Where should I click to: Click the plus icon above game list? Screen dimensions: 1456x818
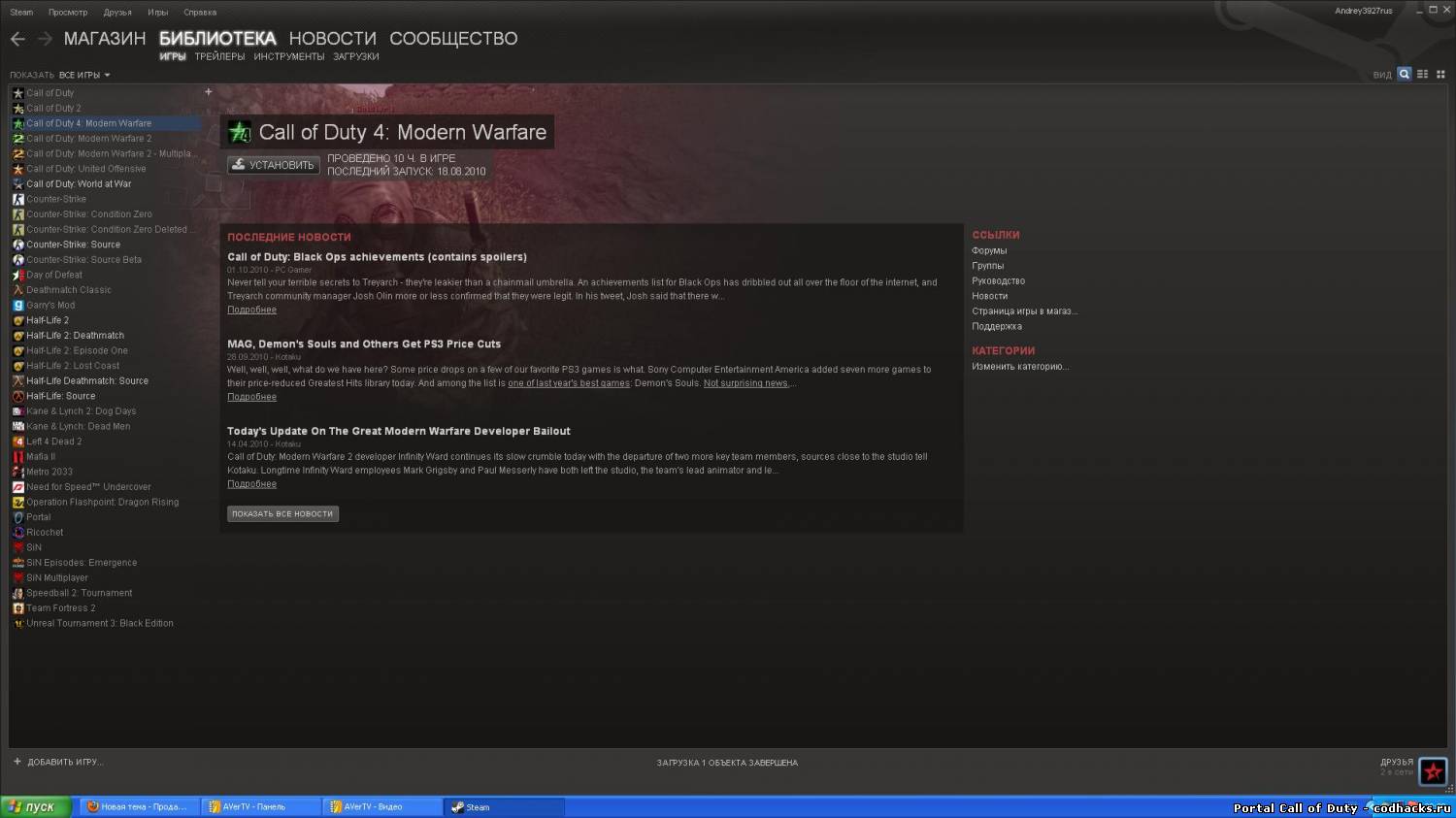coord(208,92)
